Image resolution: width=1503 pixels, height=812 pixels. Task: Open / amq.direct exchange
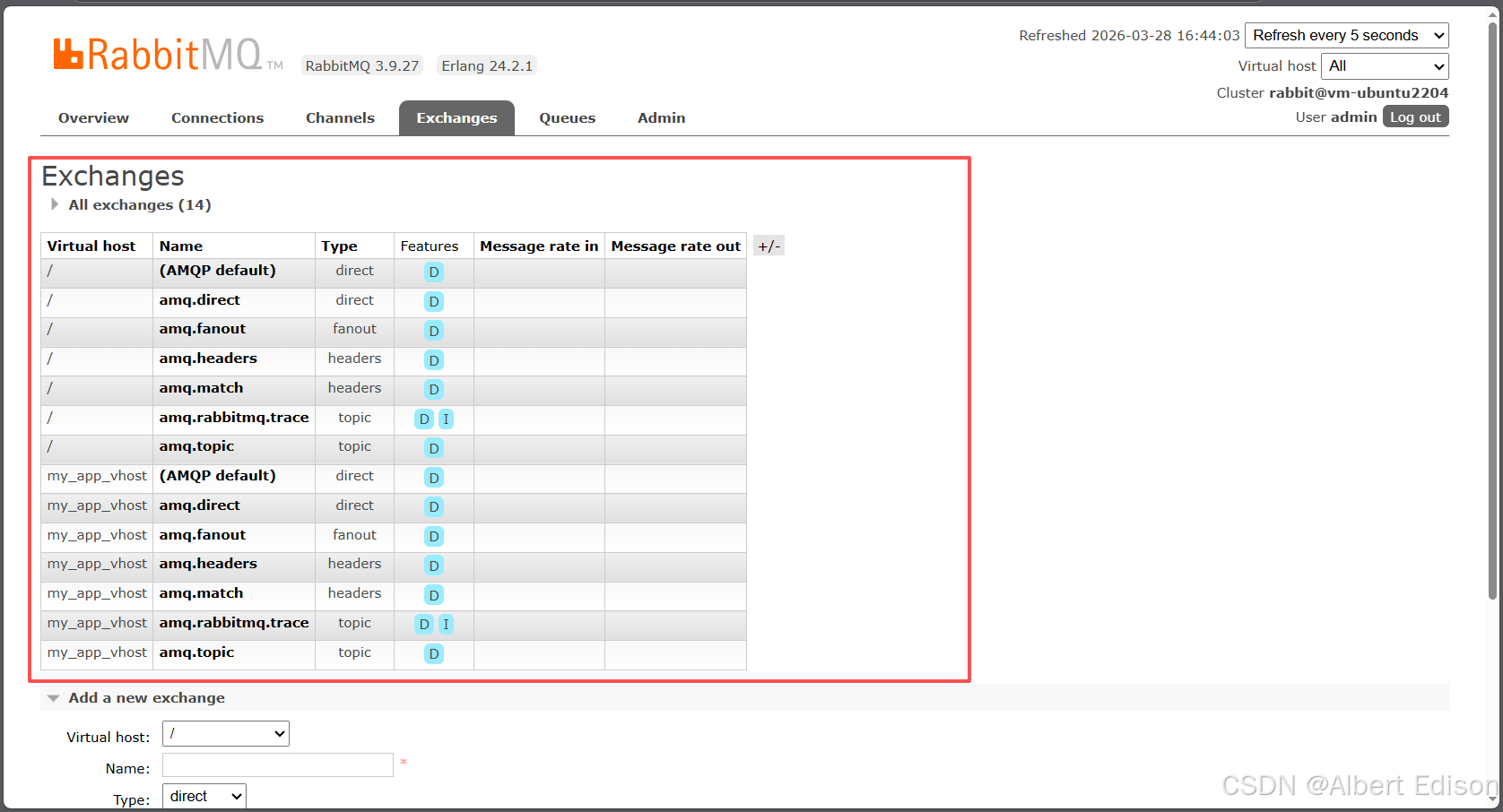(200, 300)
